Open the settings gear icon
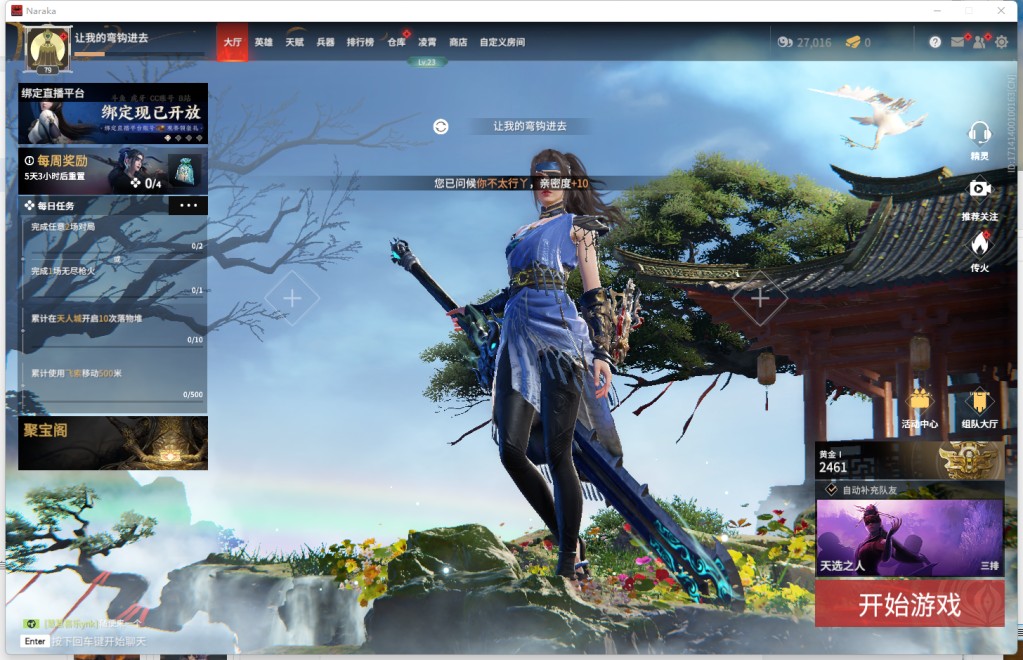The width and height of the screenshot is (1023, 660). pos(1001,42)
